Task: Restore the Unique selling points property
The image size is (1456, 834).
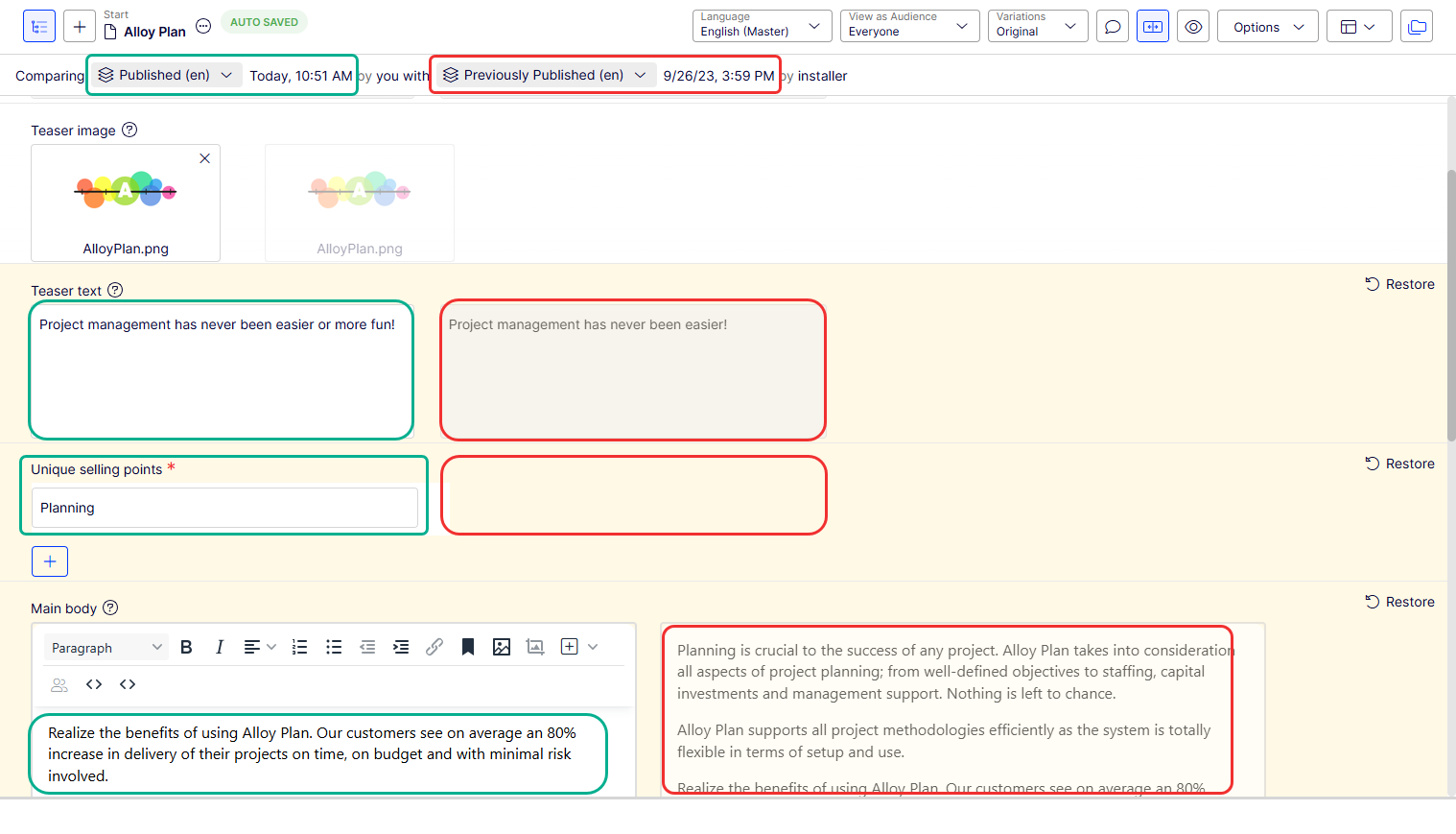Action: pos(1400,464)
